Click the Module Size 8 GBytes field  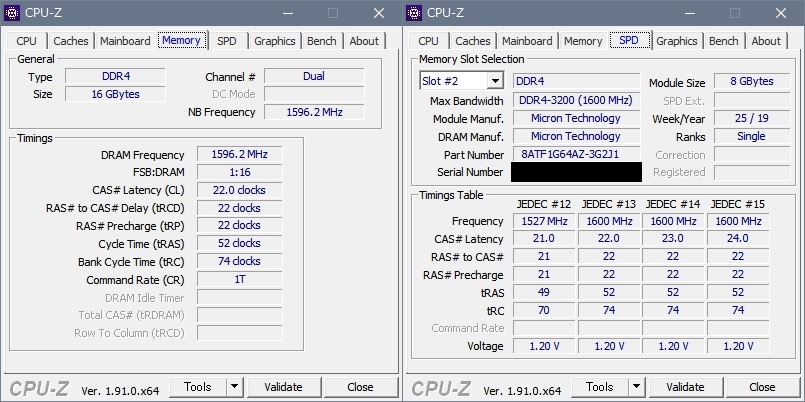tap(752, 81)
